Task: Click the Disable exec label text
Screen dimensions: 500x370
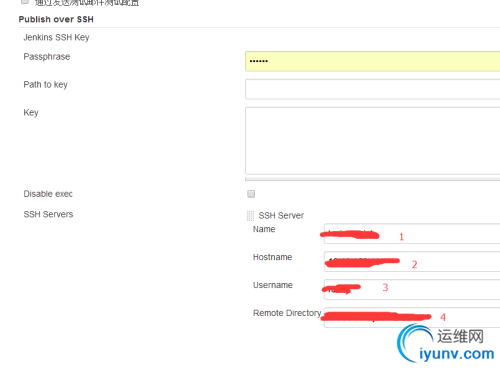Action: point(48,194)
